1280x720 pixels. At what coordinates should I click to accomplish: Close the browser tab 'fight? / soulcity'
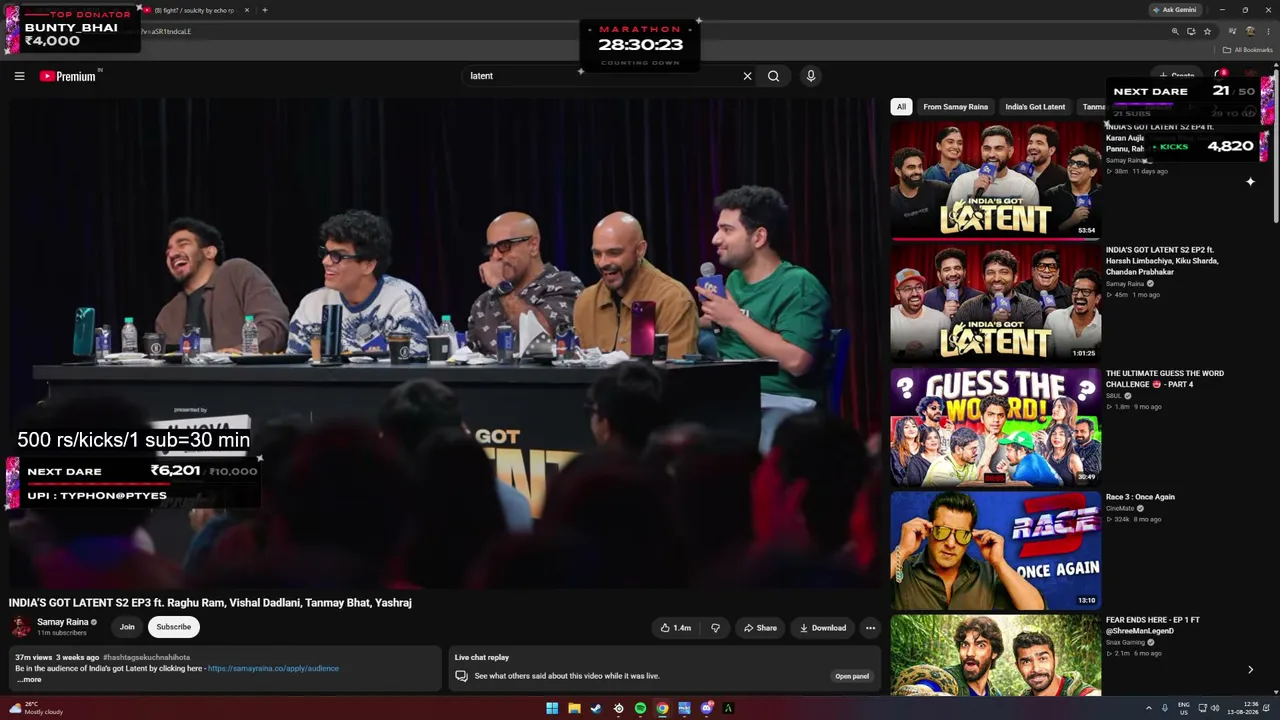[x=247, y=10]
